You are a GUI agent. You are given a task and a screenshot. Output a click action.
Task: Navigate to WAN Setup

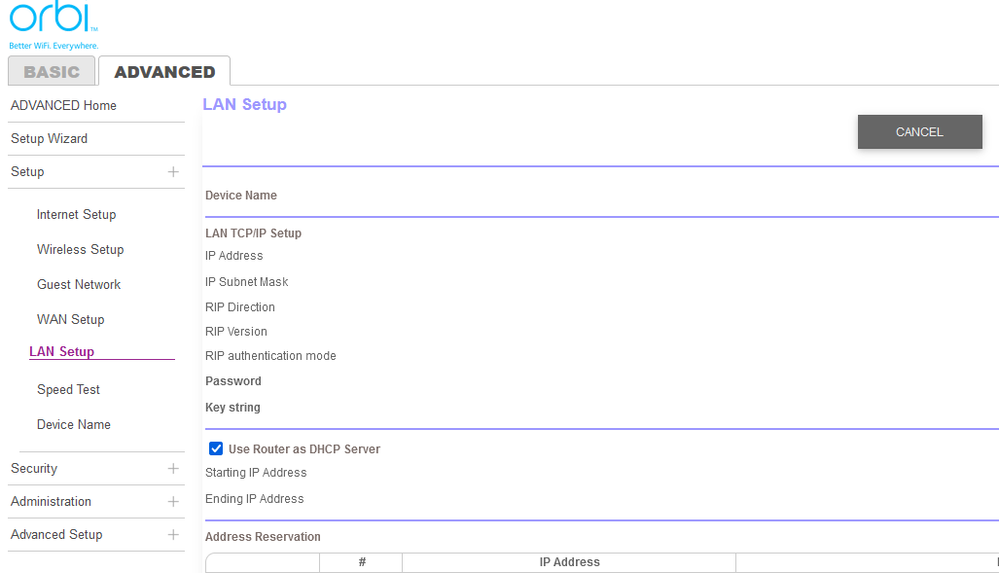pos(70,319)
